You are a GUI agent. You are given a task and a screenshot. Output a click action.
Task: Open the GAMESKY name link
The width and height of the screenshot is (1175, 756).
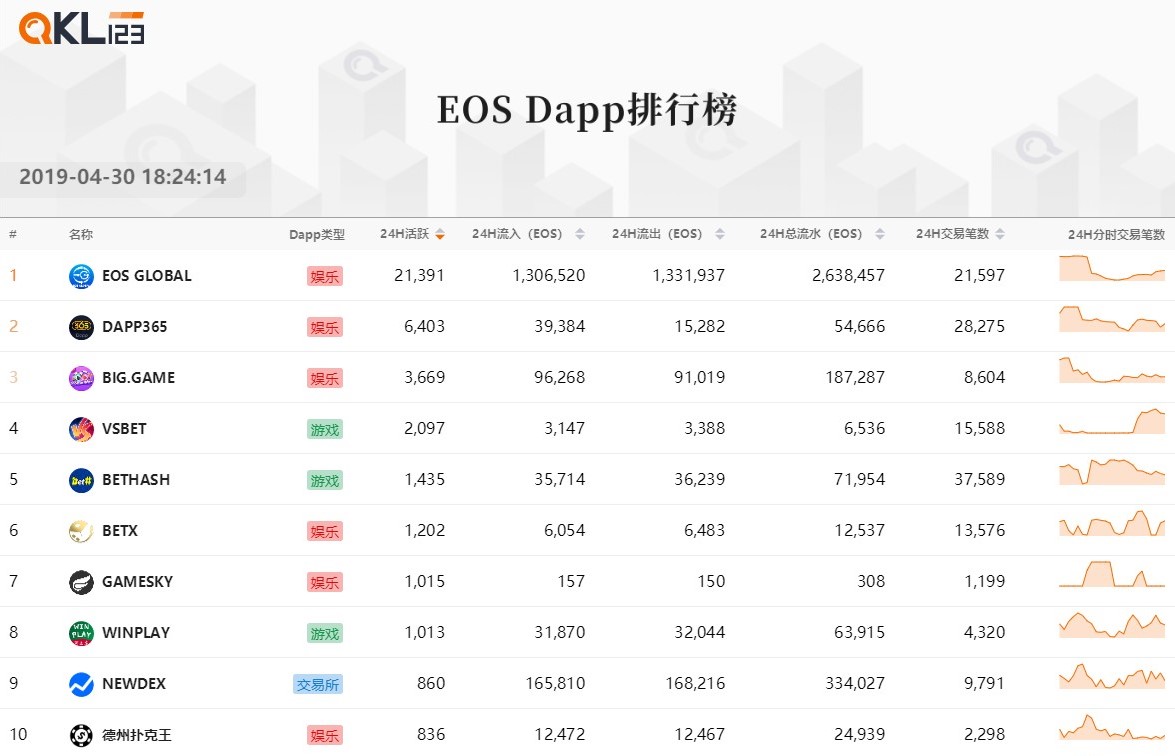point(138,581)
